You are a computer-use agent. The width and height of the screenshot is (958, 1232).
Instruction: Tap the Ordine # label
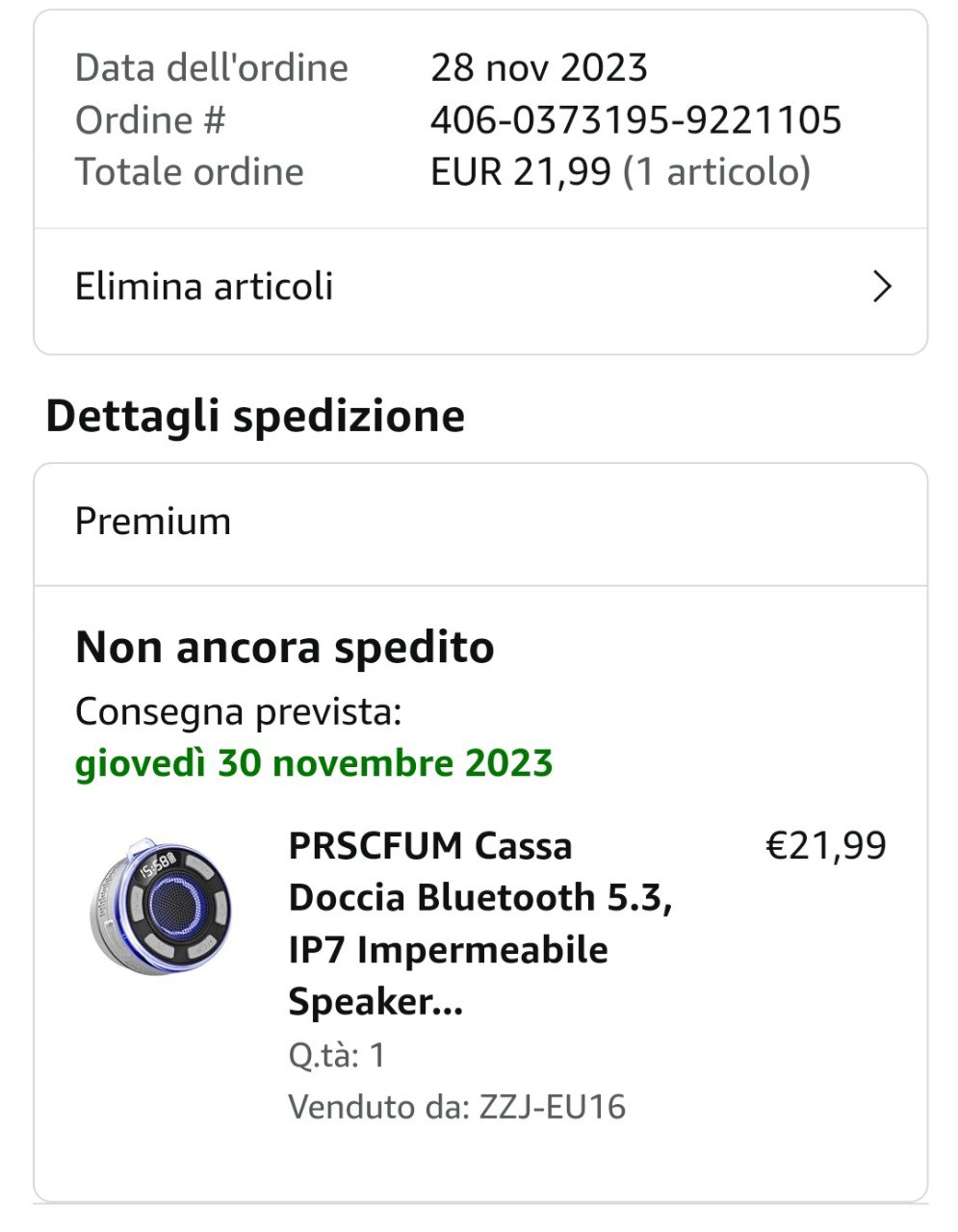(x=150, y=120)
